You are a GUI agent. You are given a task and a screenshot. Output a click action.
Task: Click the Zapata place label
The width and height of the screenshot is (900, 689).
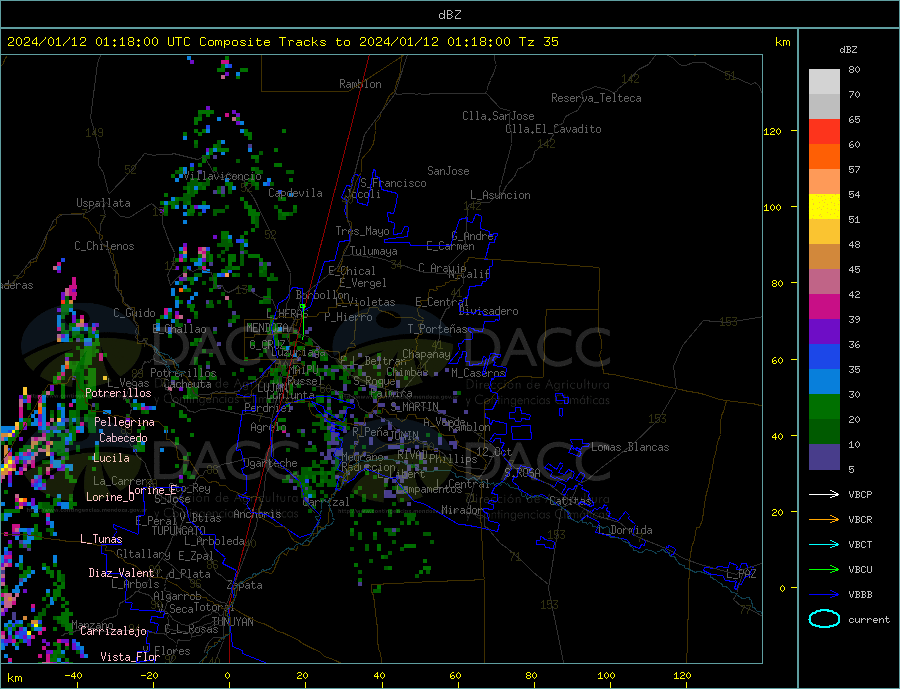click(245, 585)
